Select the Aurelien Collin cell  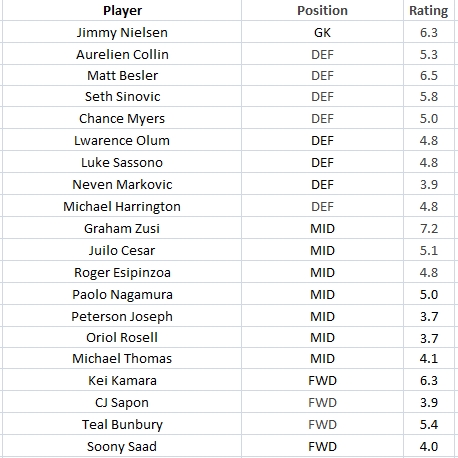[x=122, y=54]
